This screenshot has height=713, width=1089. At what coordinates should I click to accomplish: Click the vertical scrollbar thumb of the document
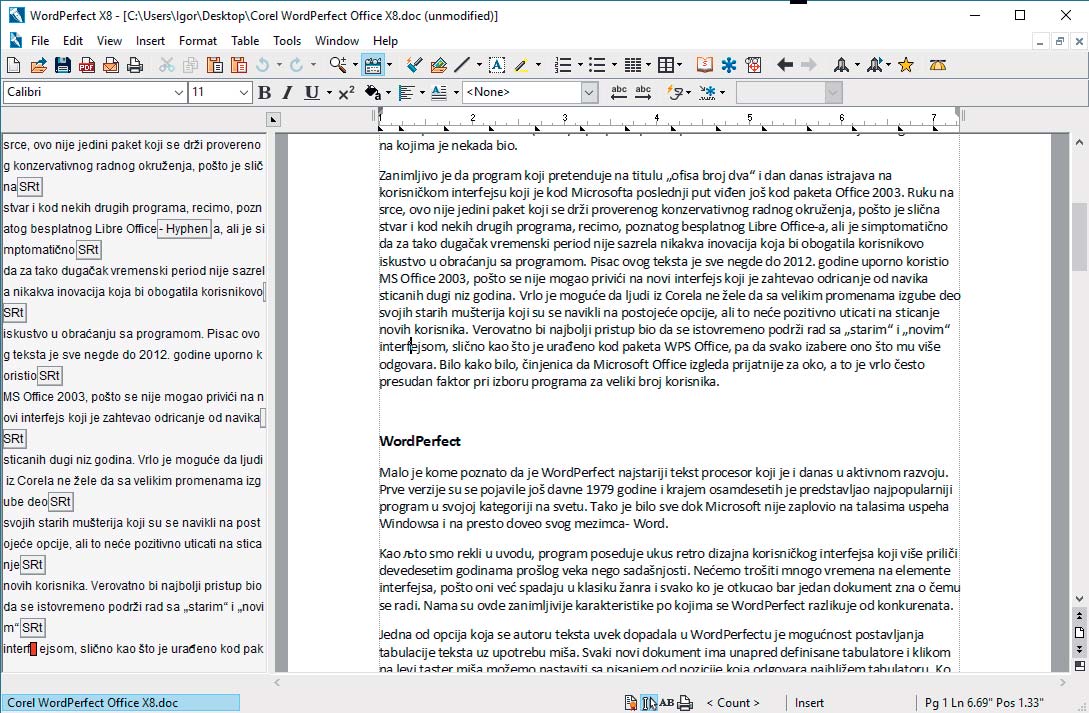pos(1079,236)
